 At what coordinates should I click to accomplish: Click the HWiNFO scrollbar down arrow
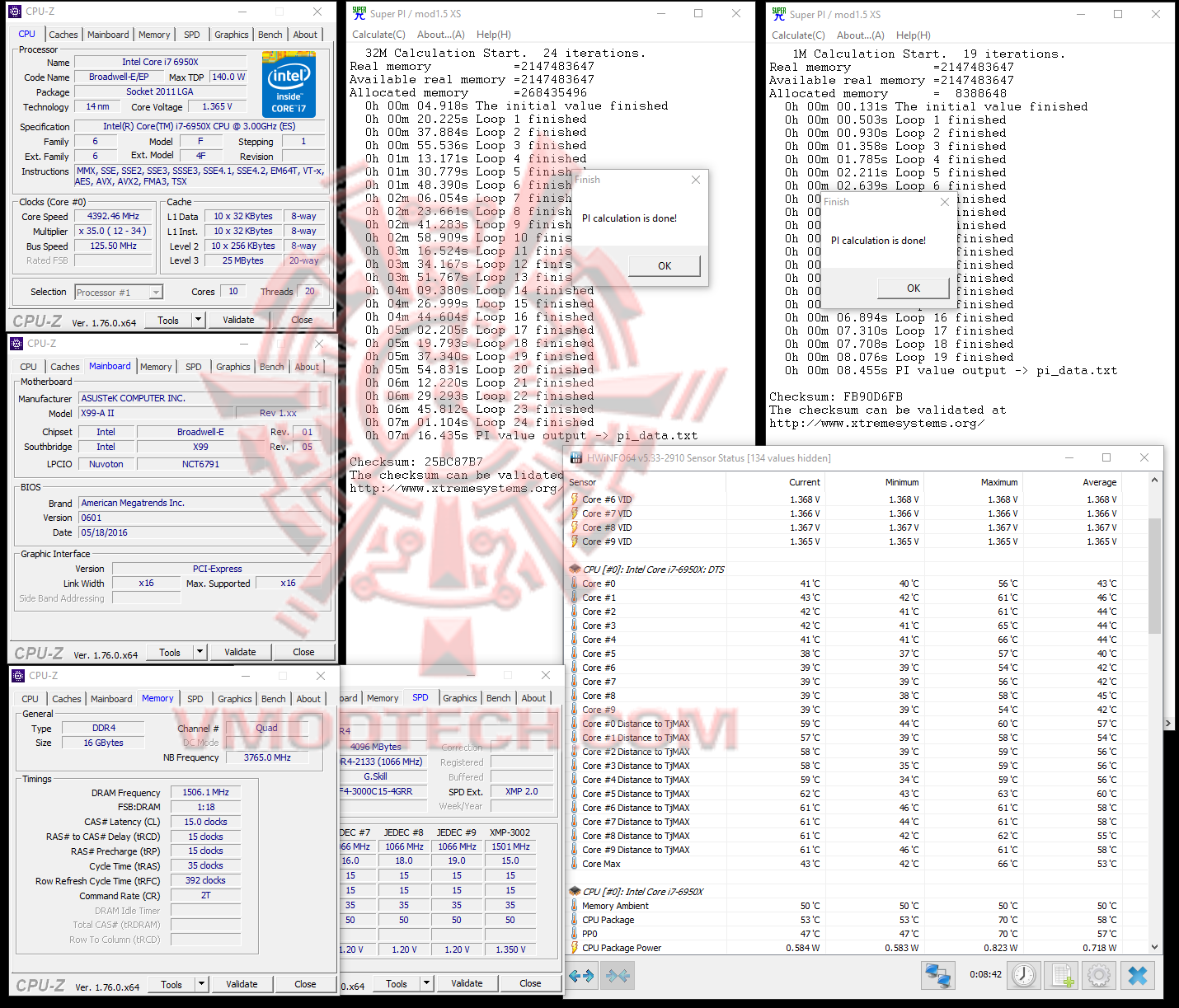[1154, 948]
